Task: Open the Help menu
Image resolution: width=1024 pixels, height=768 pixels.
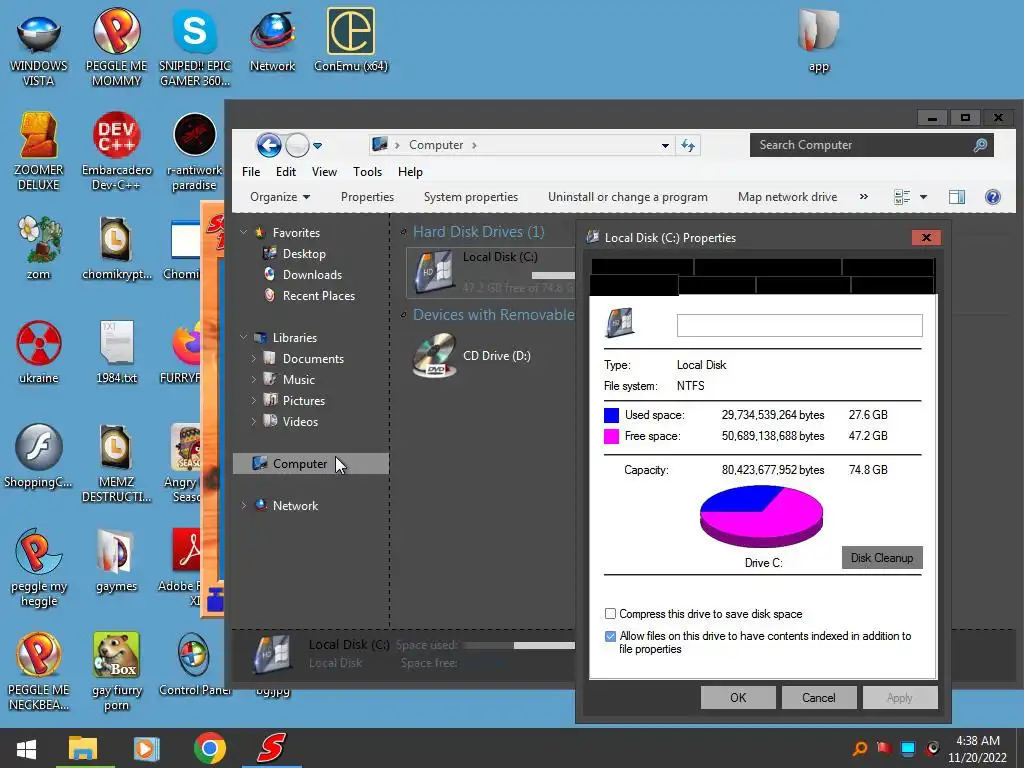Action: point(410,172)
